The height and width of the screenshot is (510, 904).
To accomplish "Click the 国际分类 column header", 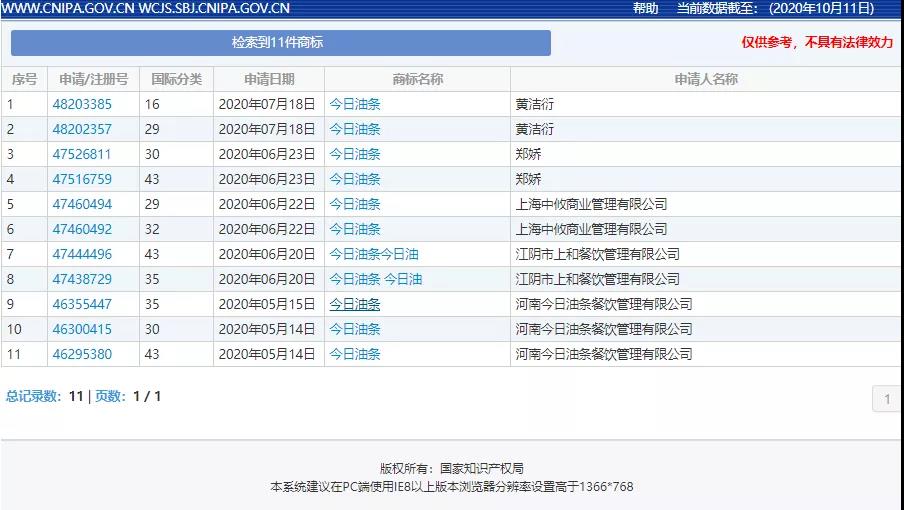I will coord(176,79).
